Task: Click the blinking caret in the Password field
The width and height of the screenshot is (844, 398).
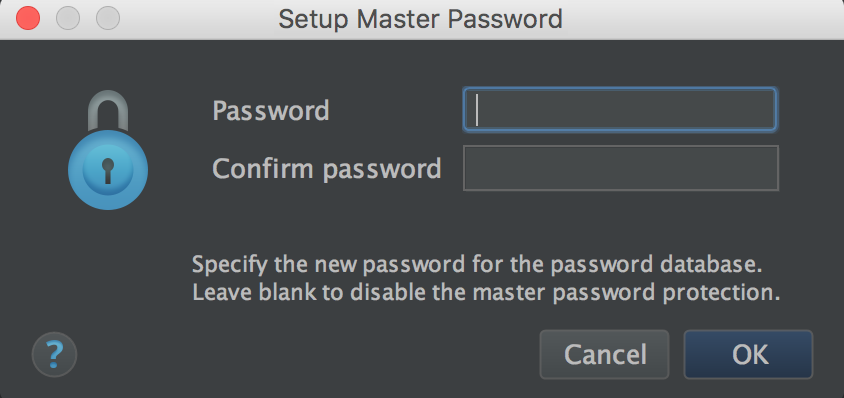Action: [x=477, y=110]
